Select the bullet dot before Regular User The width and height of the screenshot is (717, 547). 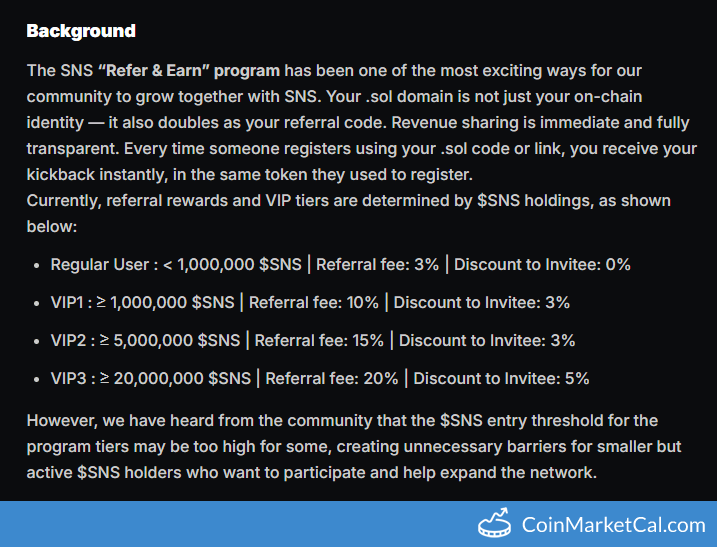click(x=36, y=265)
